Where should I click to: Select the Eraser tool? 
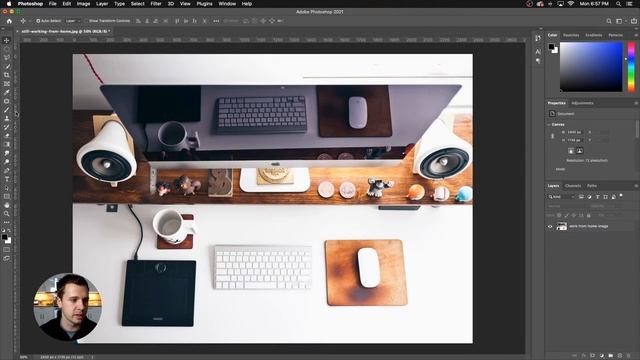pyautogui.click(x=7, y=136)
